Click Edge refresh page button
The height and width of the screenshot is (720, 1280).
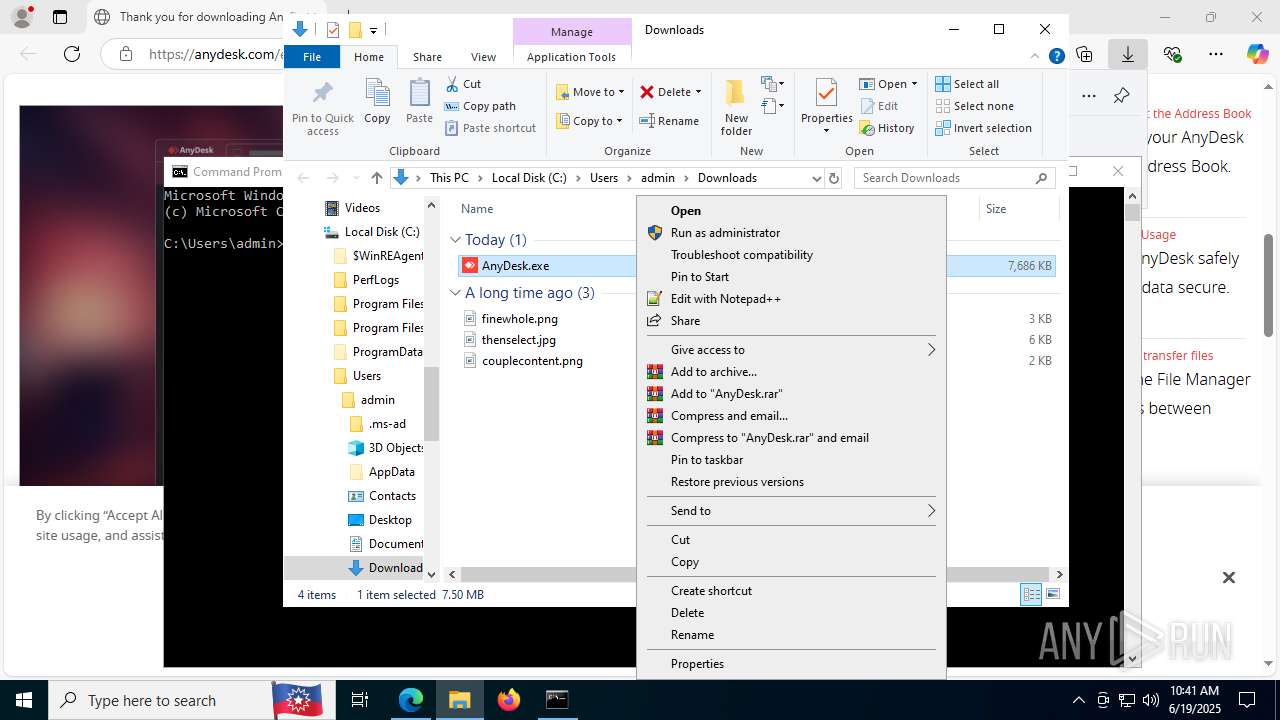click(x=71, y=54)
